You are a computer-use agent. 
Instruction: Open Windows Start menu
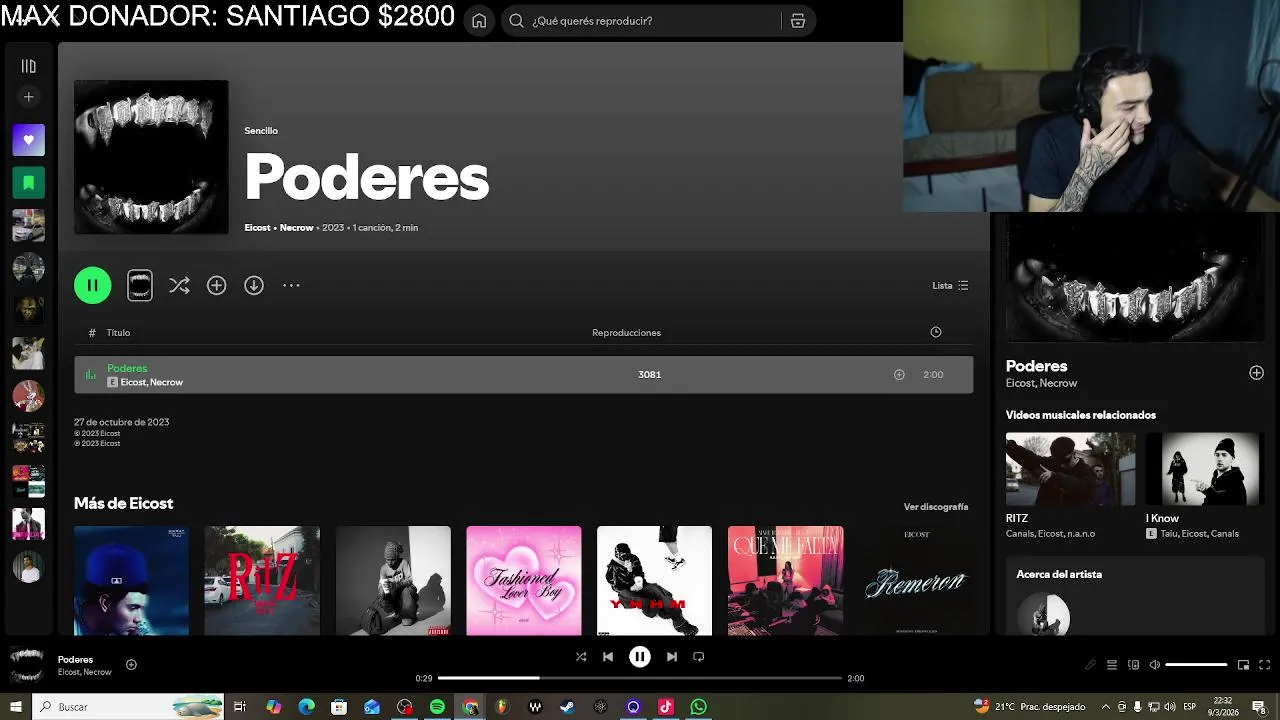[15, 707]
